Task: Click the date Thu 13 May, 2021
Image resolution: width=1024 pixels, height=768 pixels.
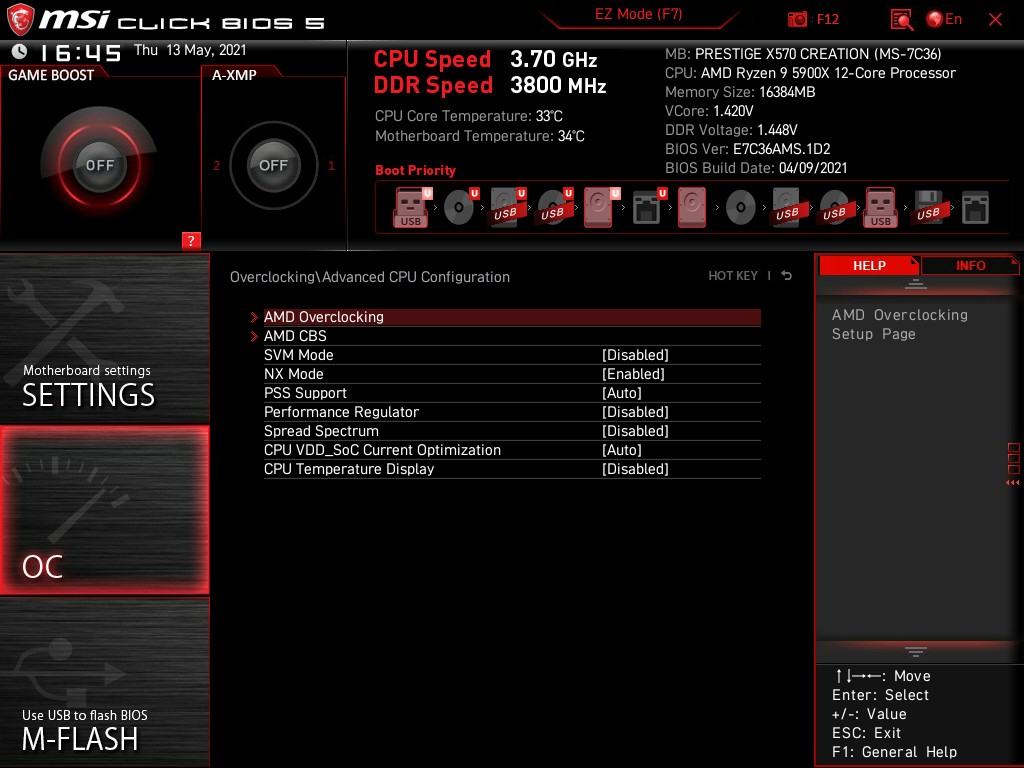Action: (190, 50)
